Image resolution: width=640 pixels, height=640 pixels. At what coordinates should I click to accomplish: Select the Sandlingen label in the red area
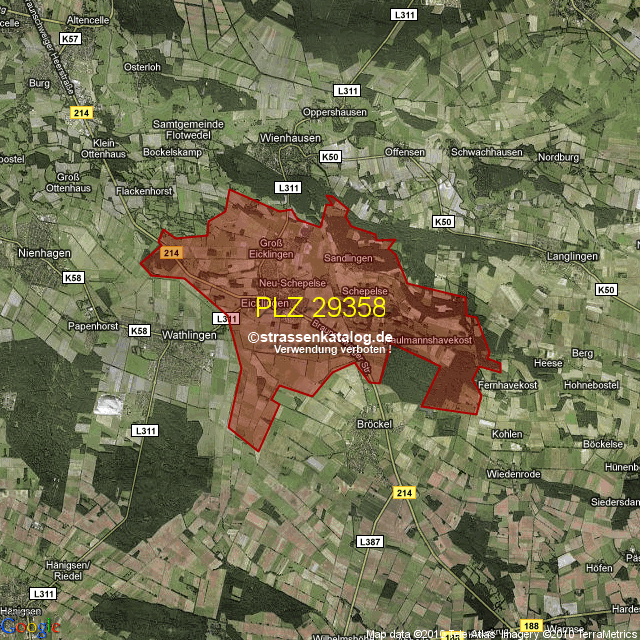348,258
